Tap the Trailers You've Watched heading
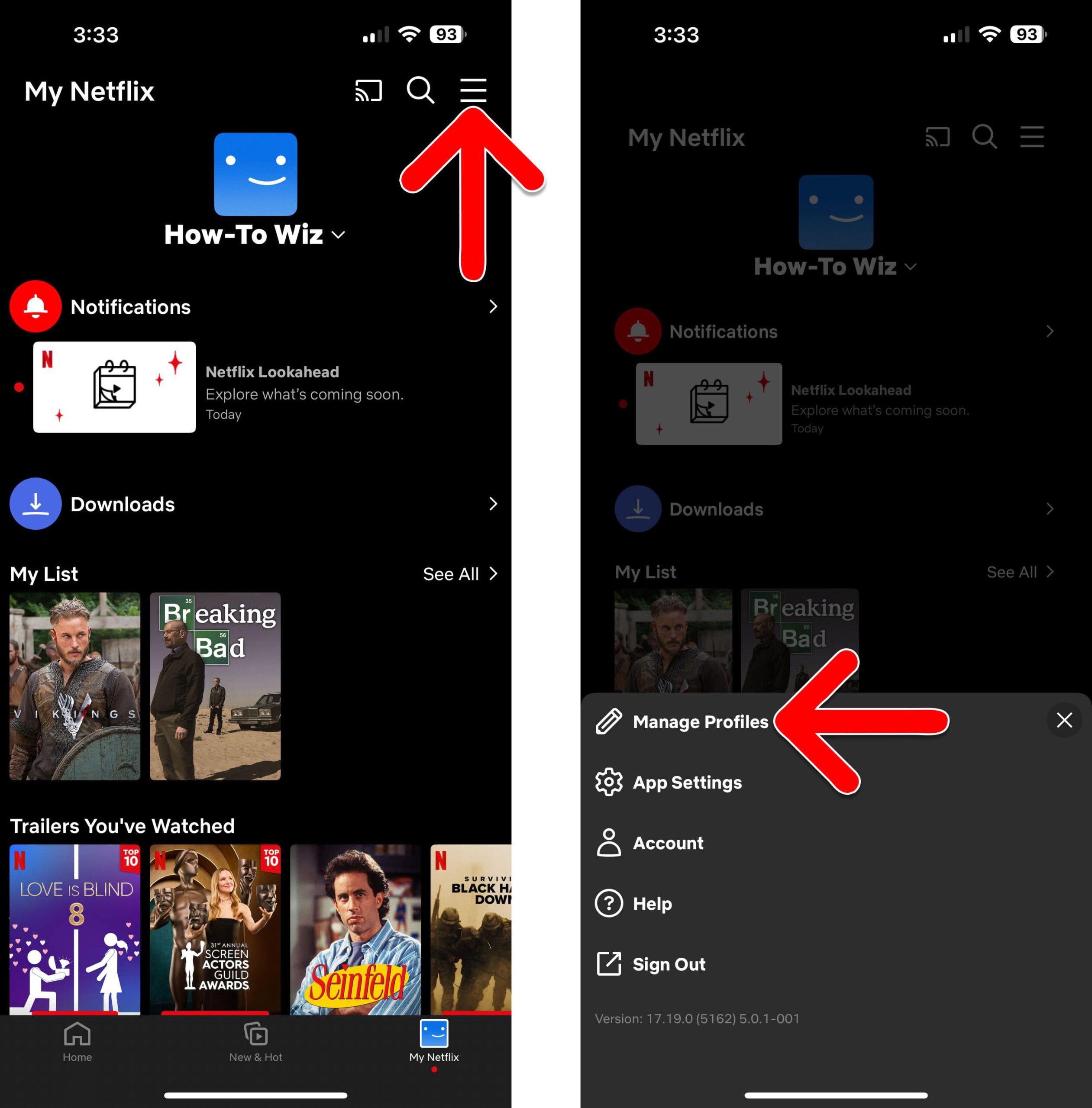This screenshot has height=1108, width=1092. (x=122, y=826)
